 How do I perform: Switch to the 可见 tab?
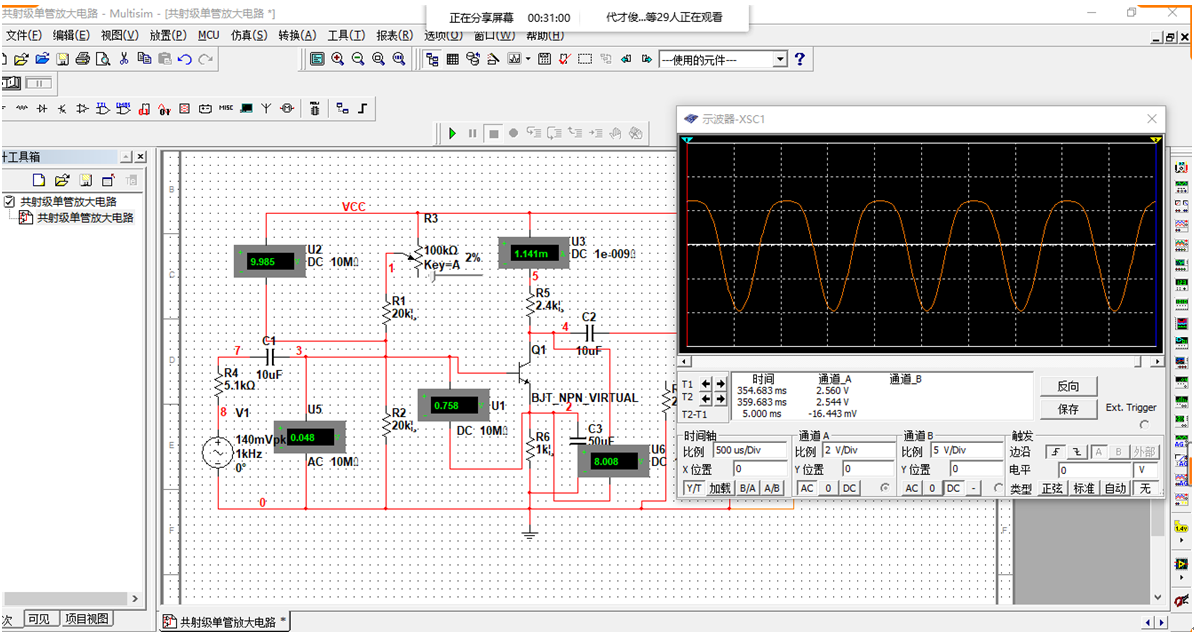pyautogui.click(x=38, y=619)
